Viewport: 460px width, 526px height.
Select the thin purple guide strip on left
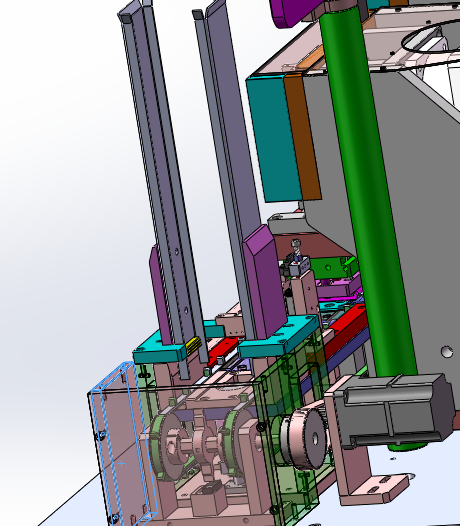[x=161, y=295]
